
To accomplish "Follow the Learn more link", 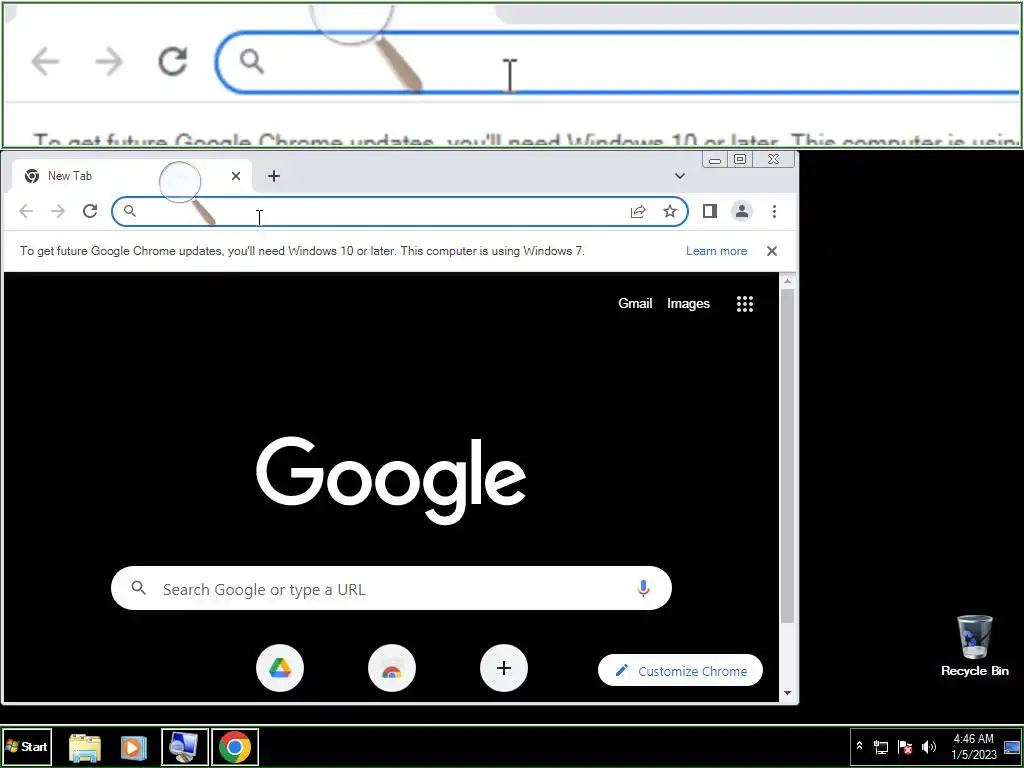I will (716, 251).
